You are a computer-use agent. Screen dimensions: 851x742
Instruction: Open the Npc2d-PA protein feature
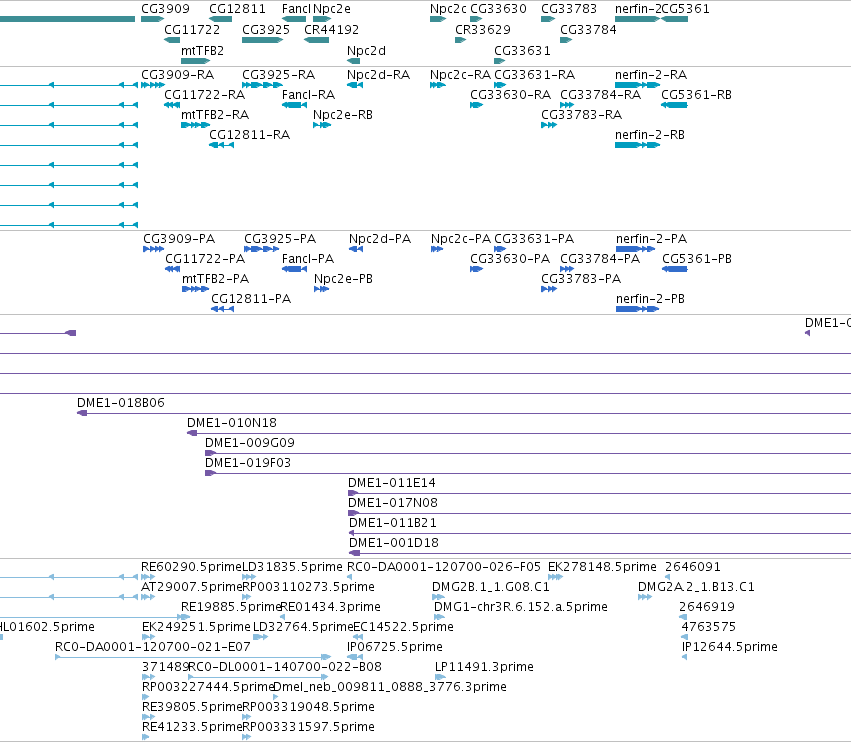356,249
